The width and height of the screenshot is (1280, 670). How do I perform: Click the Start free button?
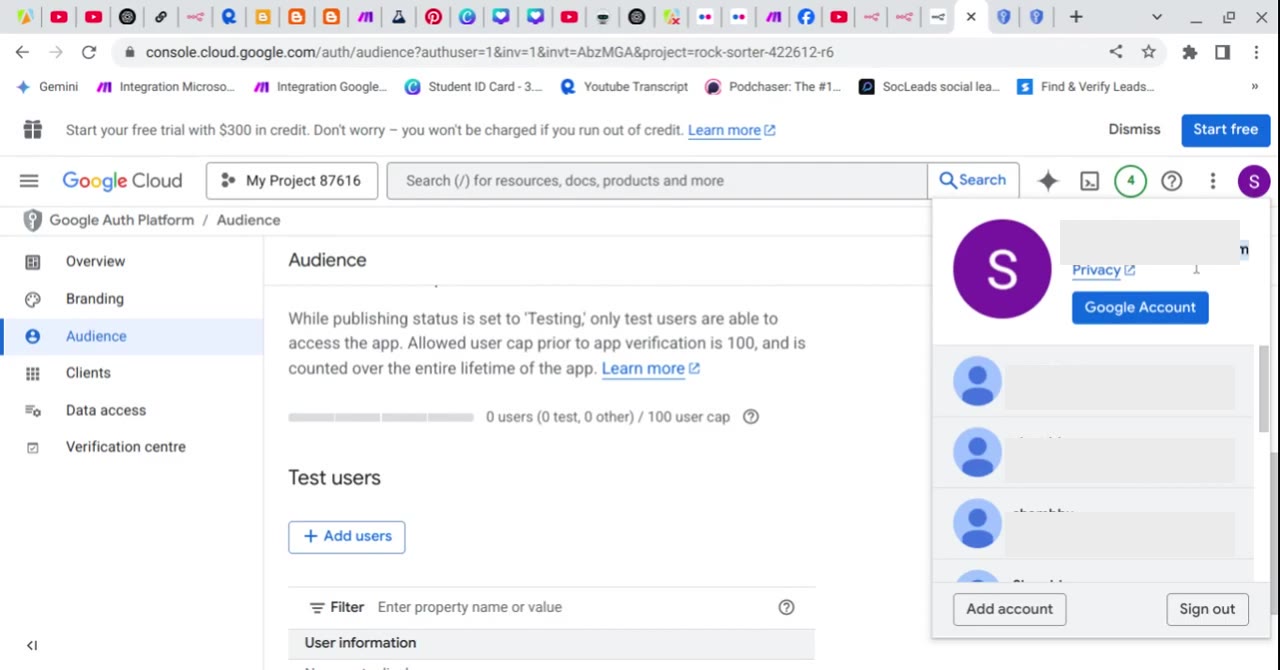(1225, 129)
